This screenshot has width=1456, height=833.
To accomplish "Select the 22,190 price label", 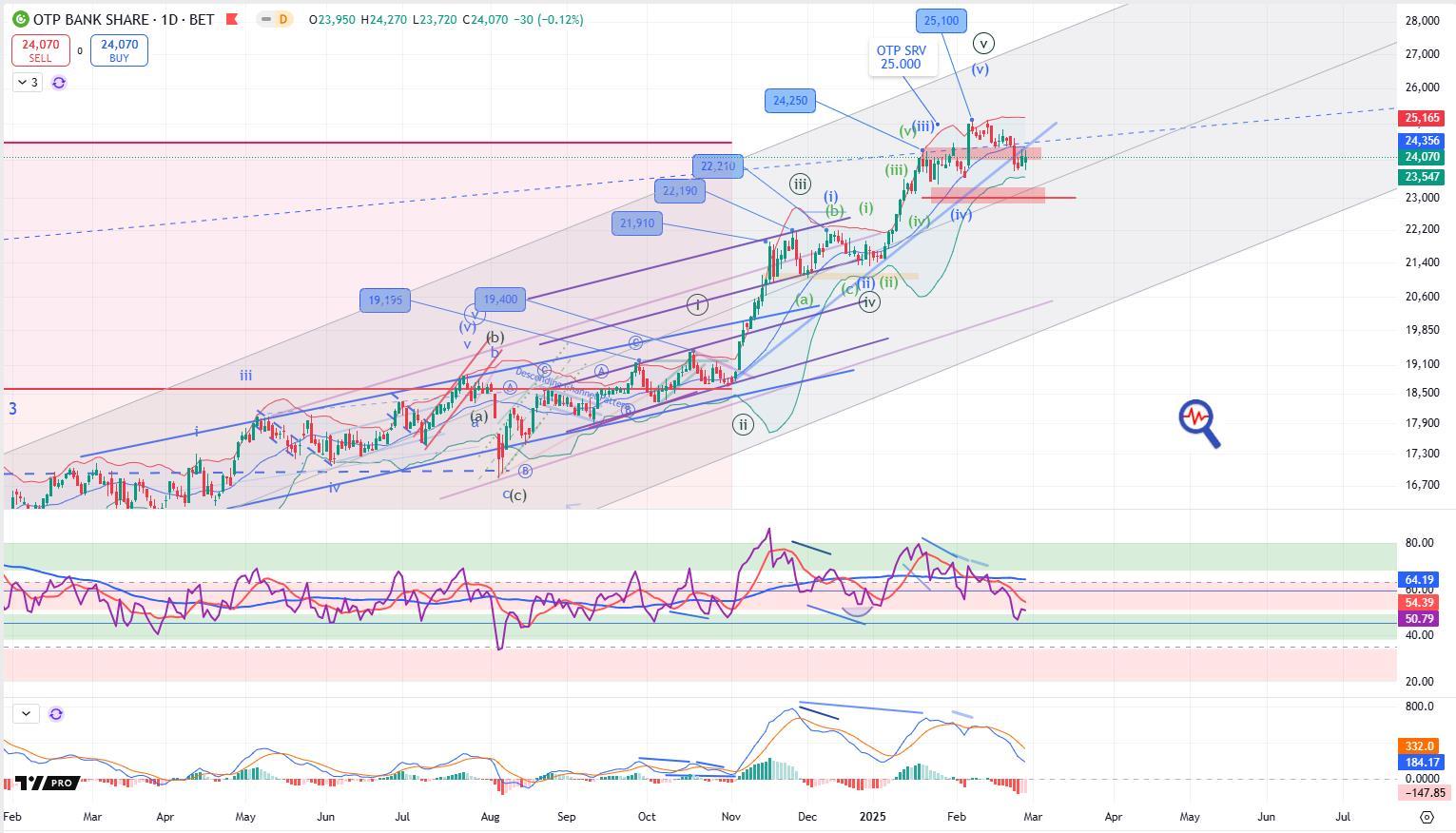I will pos(680,191).
